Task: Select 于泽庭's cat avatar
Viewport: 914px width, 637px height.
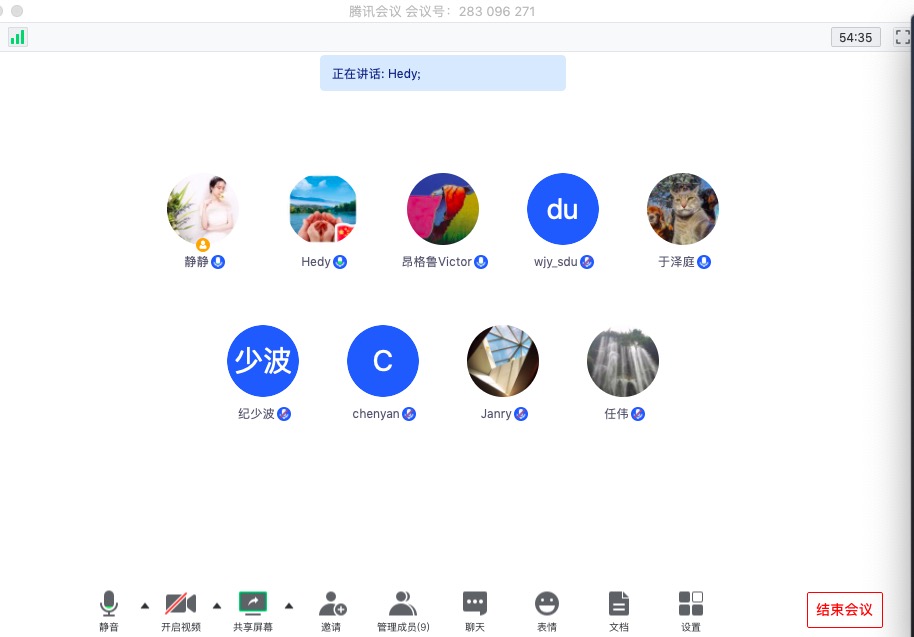Action: pos(683,209)
